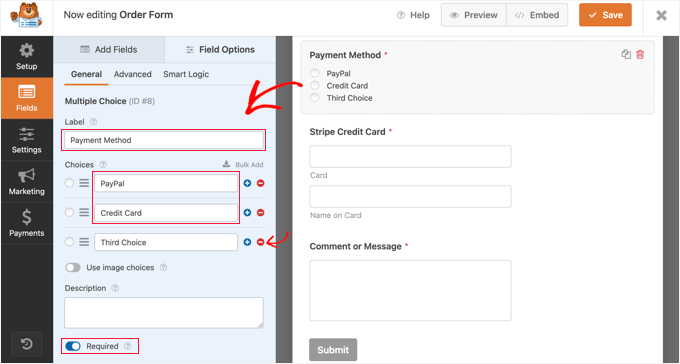Viewport: 680px width, 364px height.
Task: Select Third Choice radio in form preview
Action: coord(315,98)
